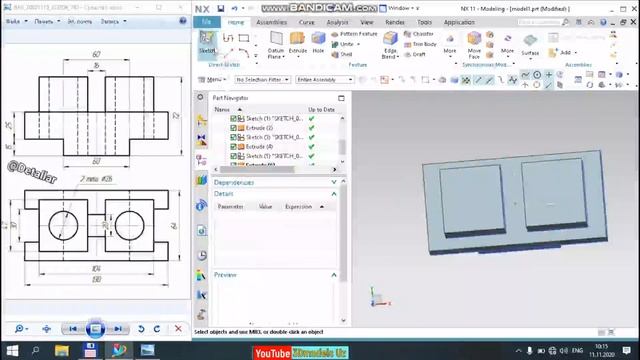Go to next image in image viewer
This screenshot has height=360, width=640.
118,329
